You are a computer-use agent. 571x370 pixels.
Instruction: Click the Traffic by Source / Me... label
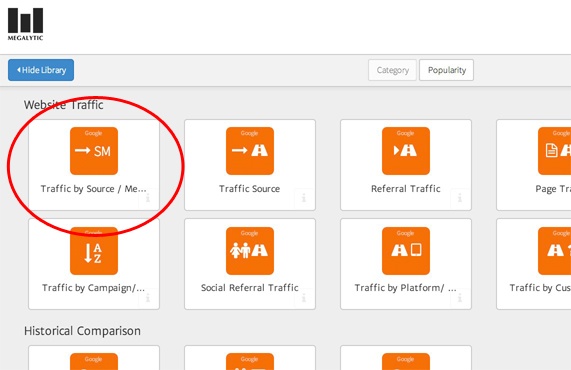pos(93,189)
